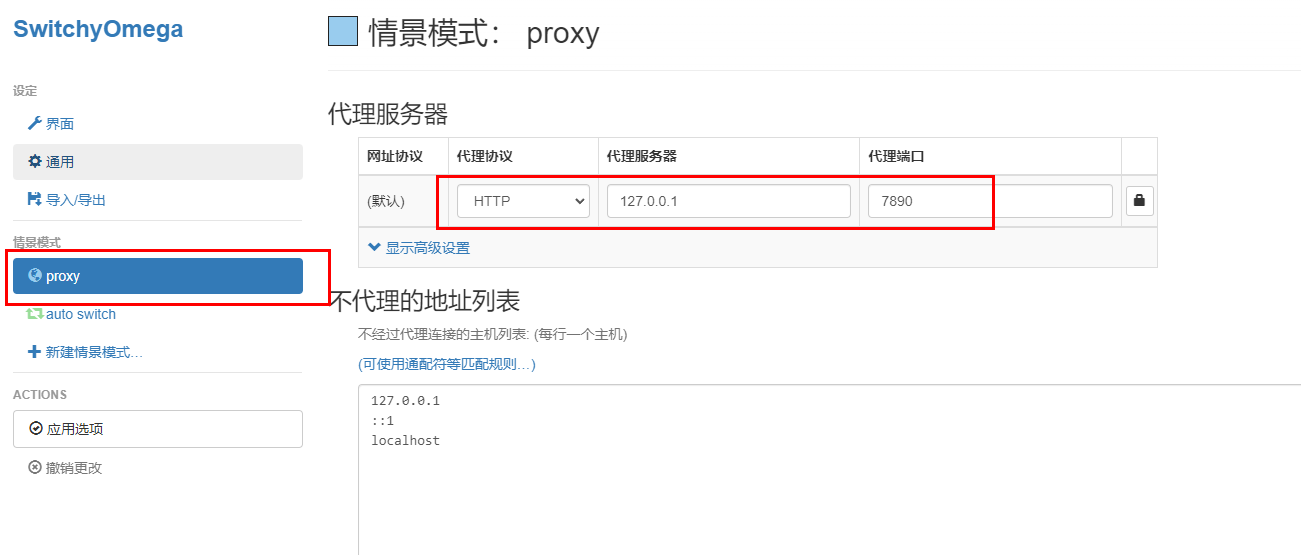
Task: Click the checkmark icon in 应用选项
Action: point(36,429)
